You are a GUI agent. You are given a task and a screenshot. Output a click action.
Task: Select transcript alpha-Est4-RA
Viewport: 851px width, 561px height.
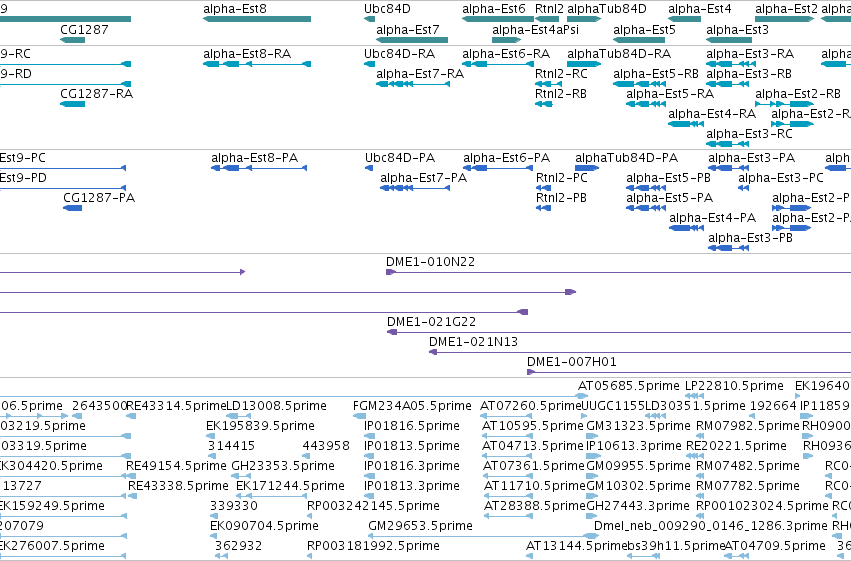coord(686,124)
